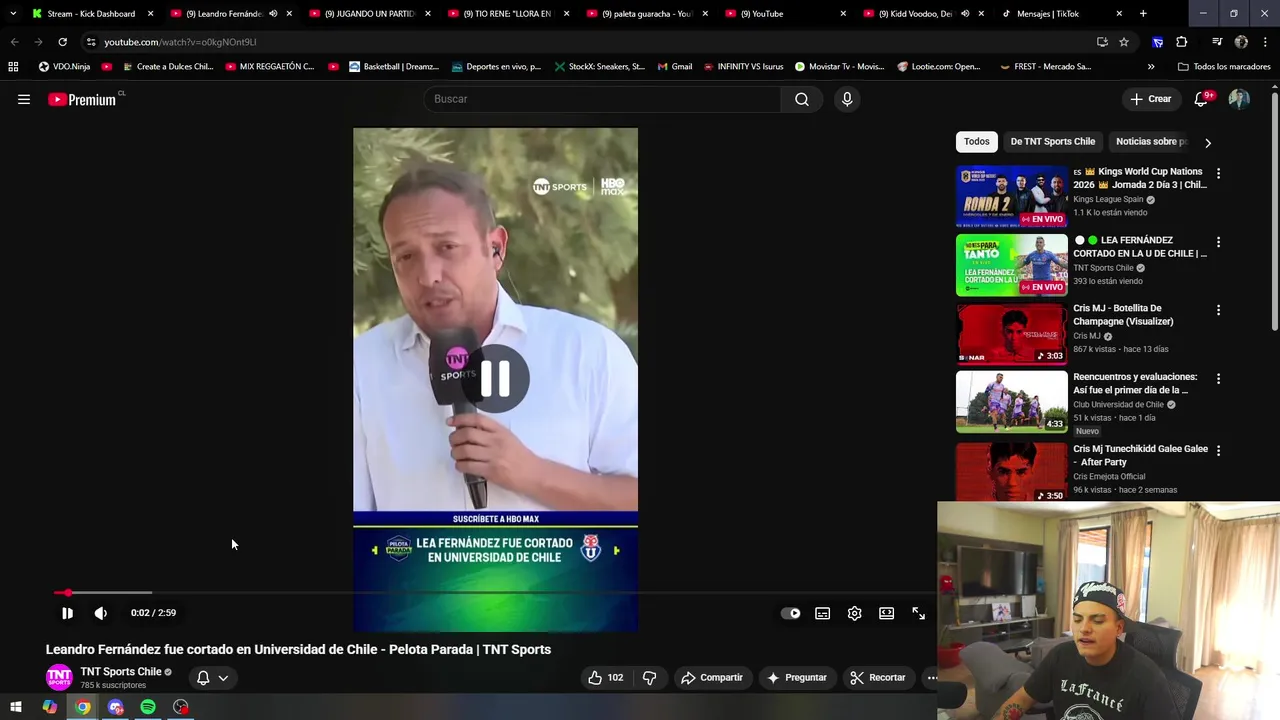Open new browser tab plus button
The width and height of the screenshot is (1280, 720).
(1143, 13)
